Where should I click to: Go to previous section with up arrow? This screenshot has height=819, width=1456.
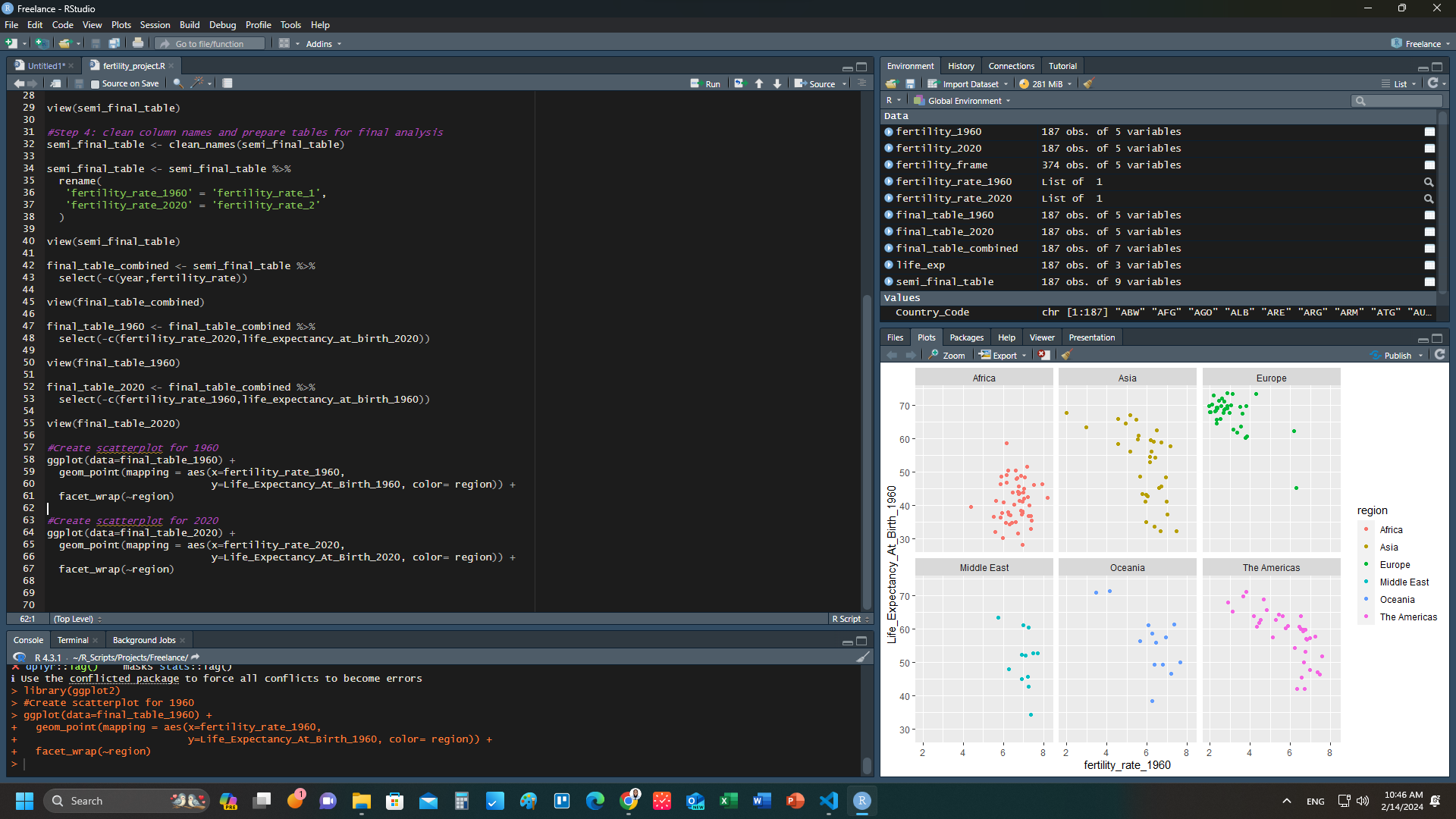[759, 83]
